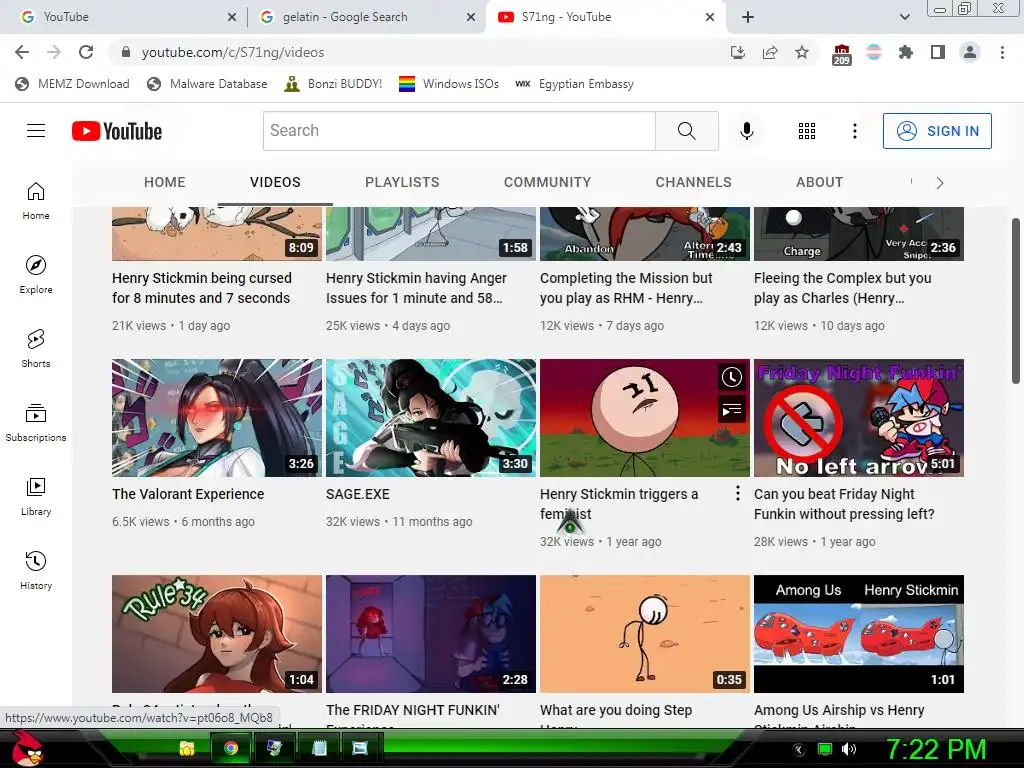Open the extensions puzzle icon
Viewport: 1024px width, 768px height.
pyautogui.click(x=905, y=52)
